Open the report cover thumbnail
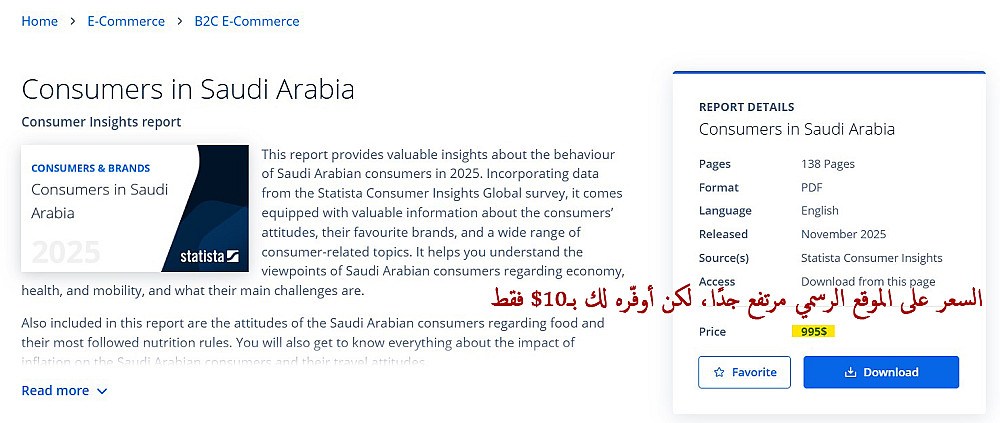Viewport: 1000px width, 423px height. tap(135, 209)
